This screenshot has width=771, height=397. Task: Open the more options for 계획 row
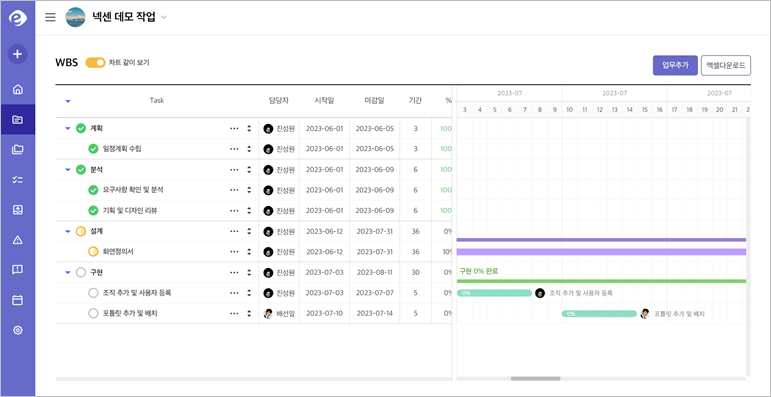pos(234,128)
